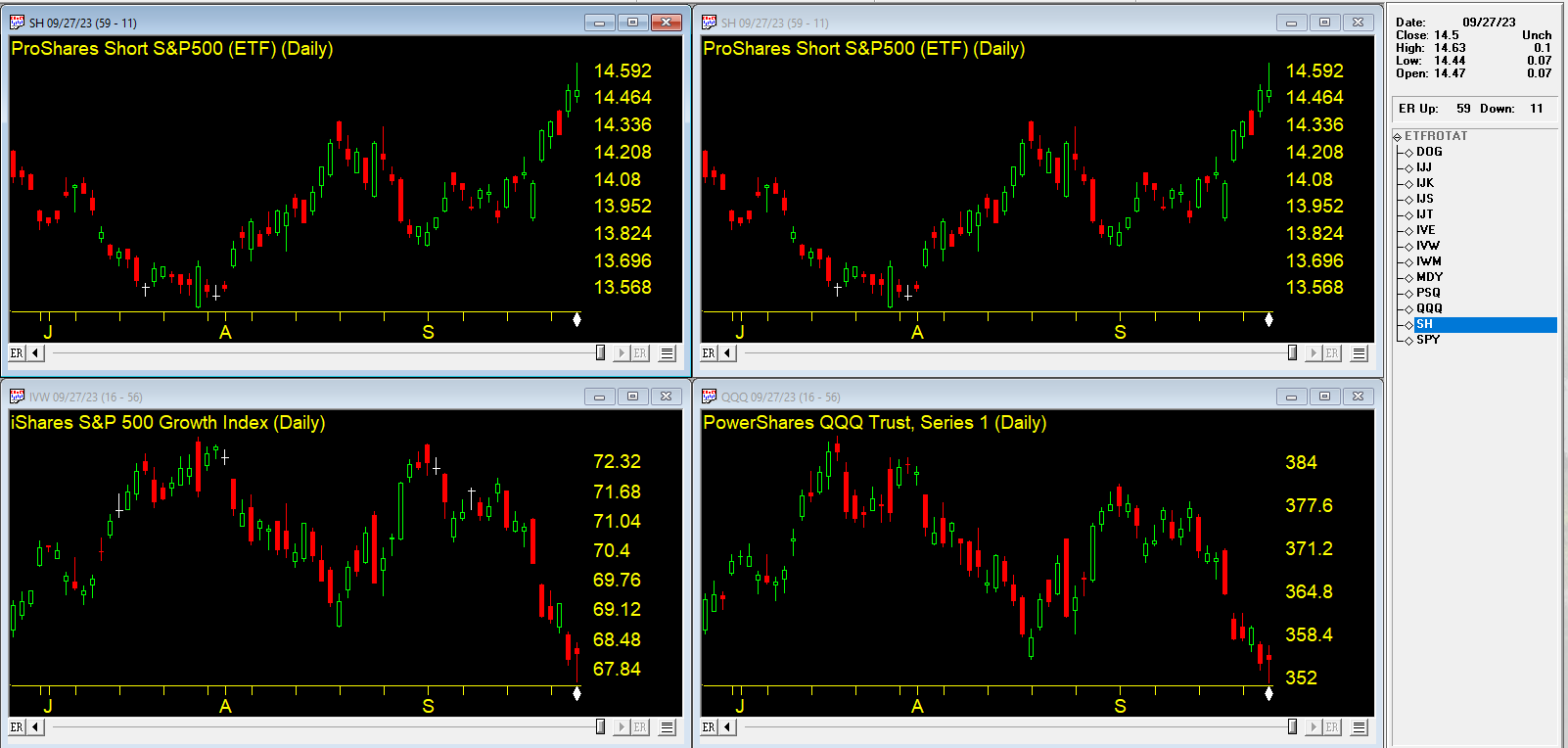Collapse the ETFROTAT tree node

point(1398,137)
